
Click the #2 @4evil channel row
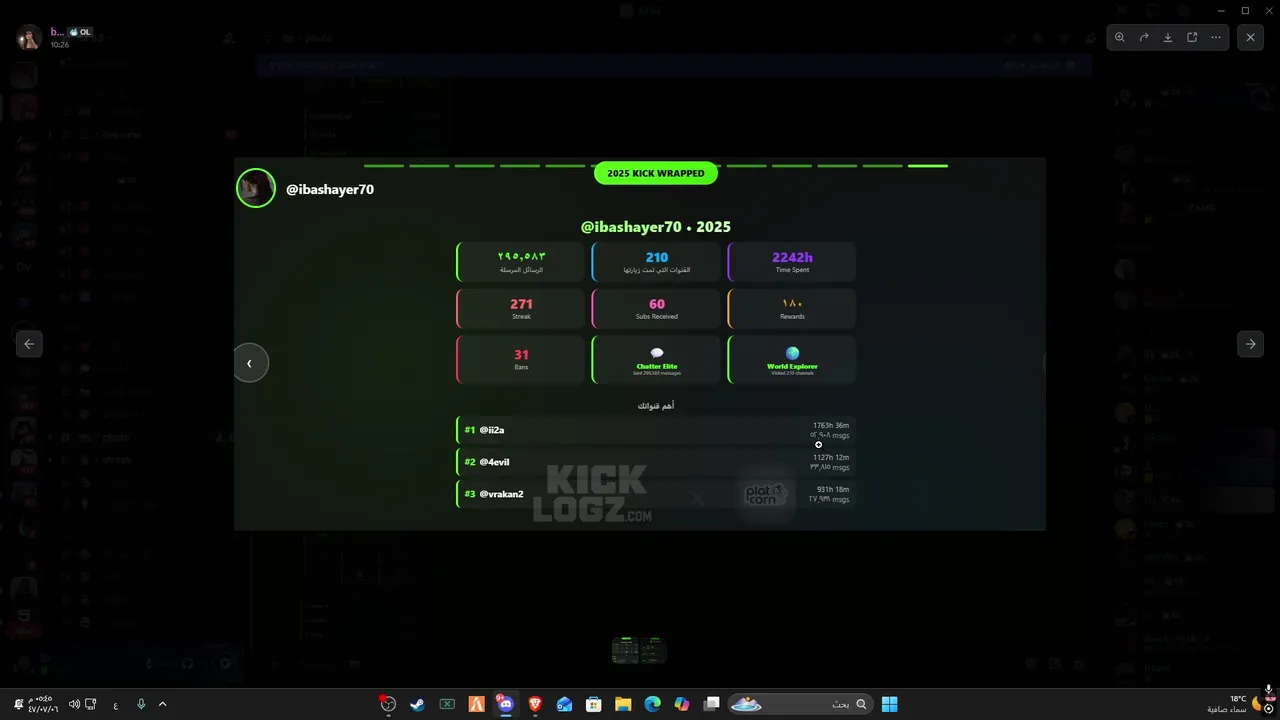pos(656,462)
